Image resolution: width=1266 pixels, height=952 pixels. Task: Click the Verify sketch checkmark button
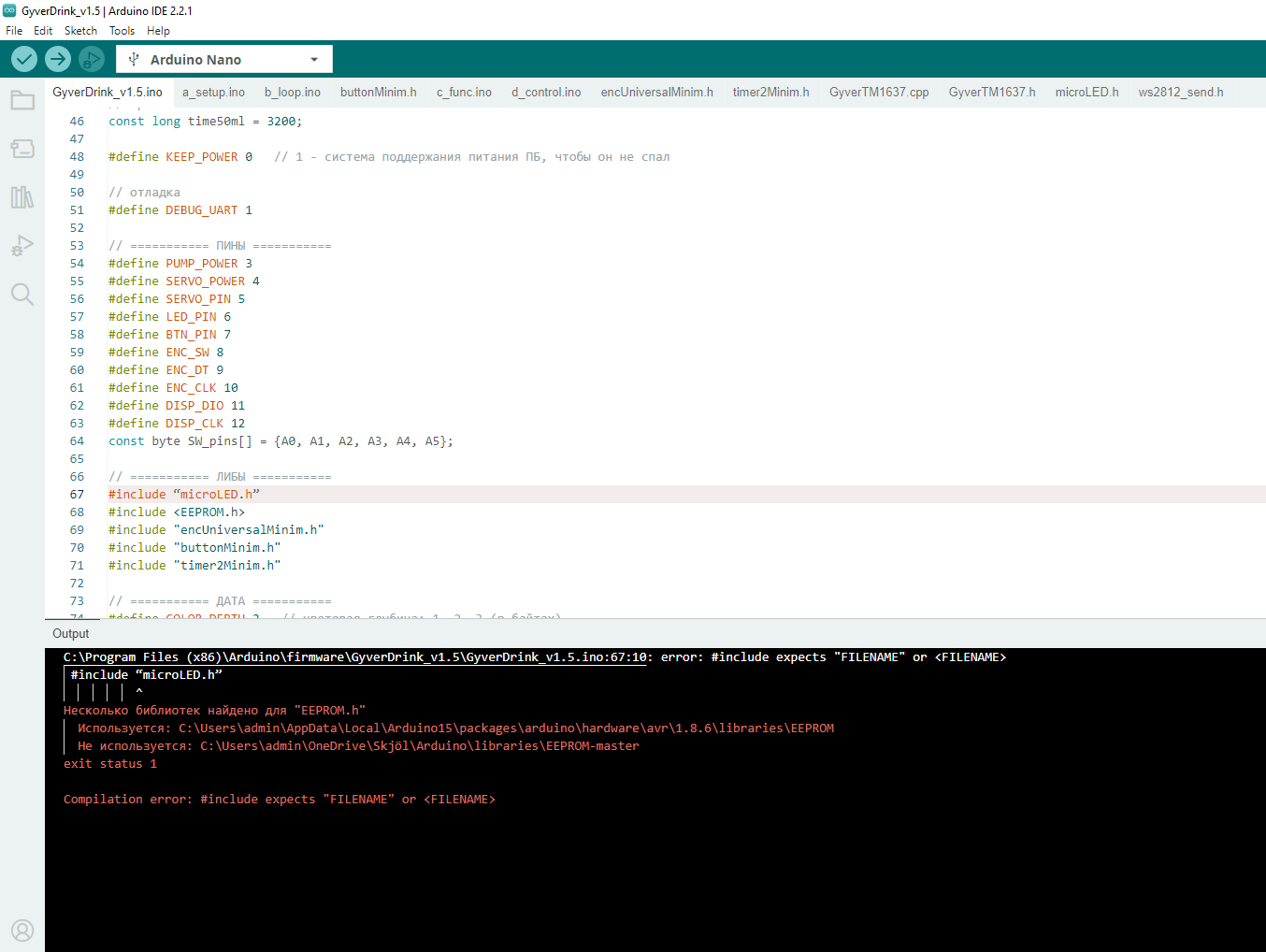(24, 60)
